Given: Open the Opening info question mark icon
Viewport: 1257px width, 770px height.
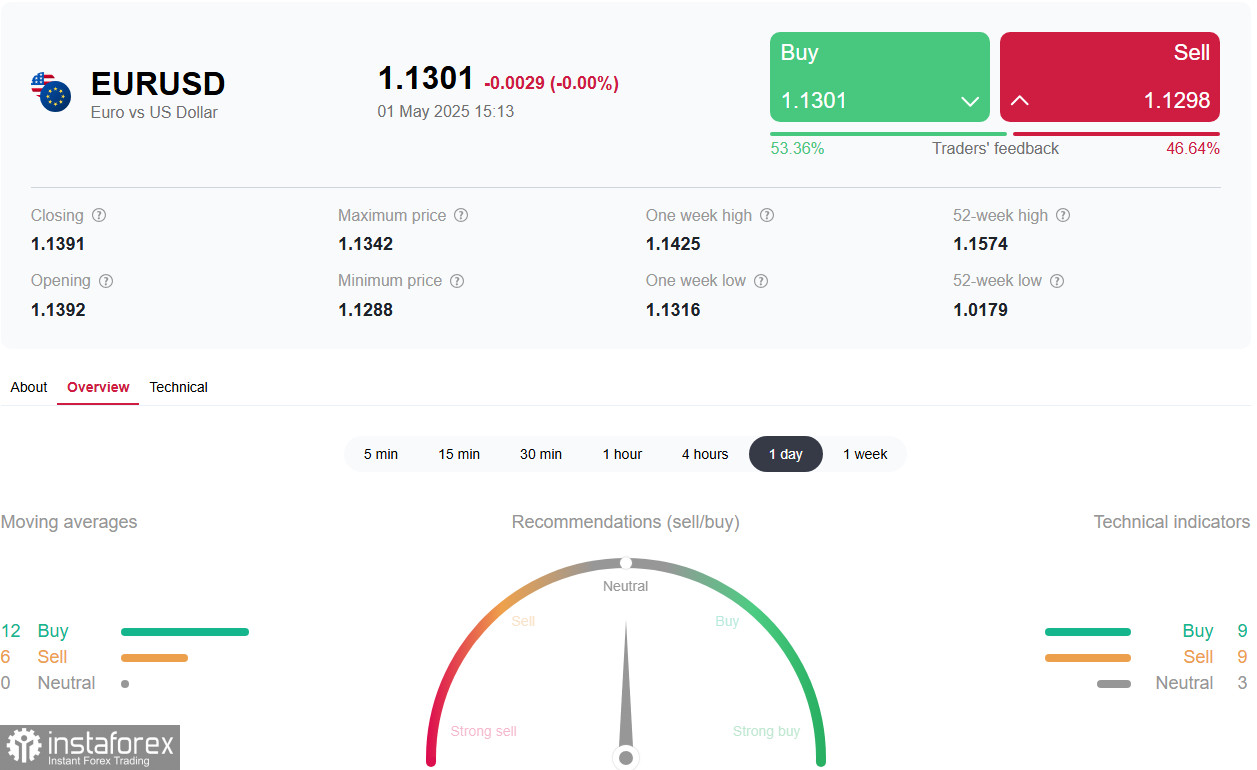Looking at the screenshot, I should [x=106, y=281].
